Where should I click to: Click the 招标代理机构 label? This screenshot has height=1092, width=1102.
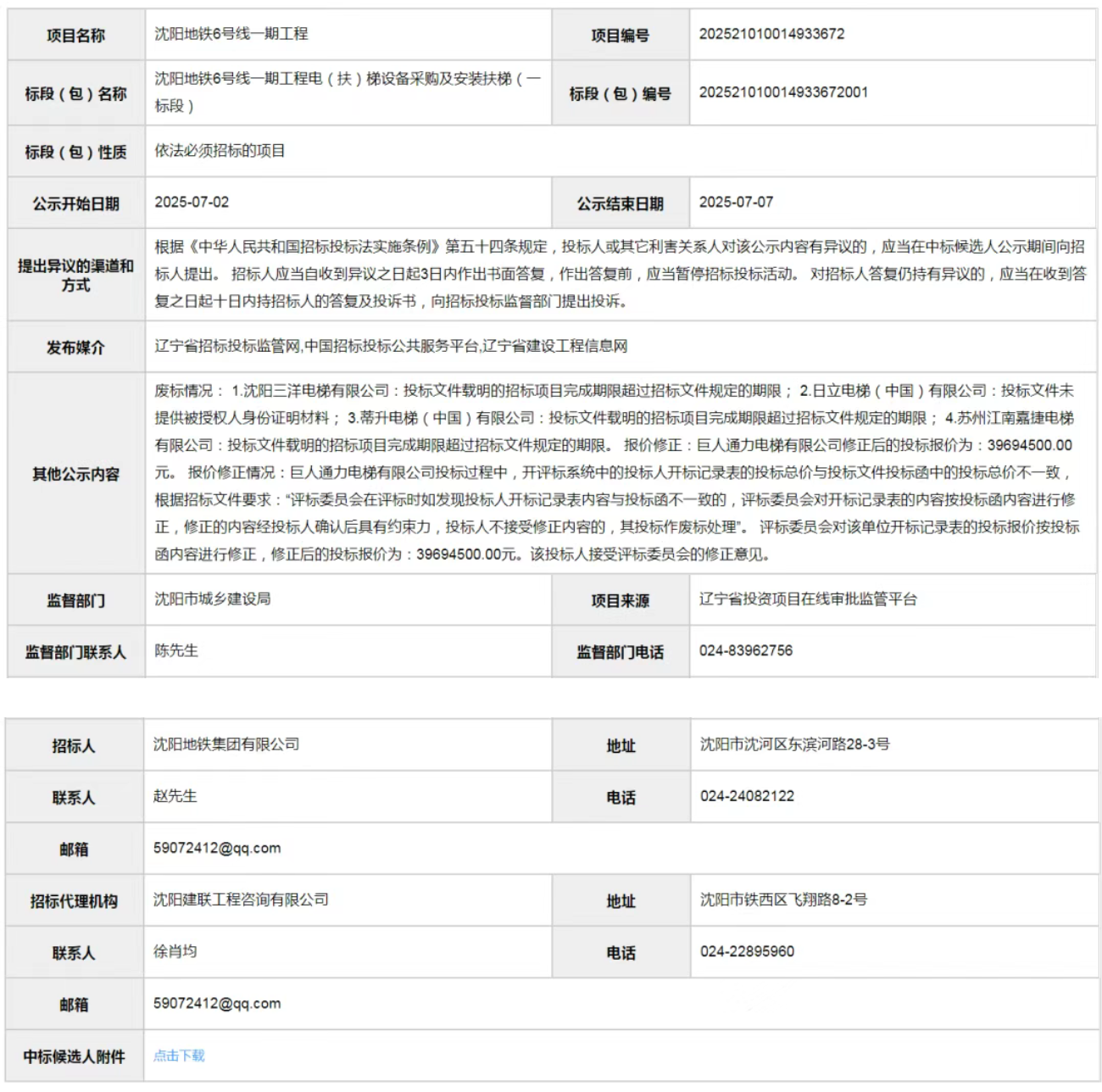click(x=74, y=901)
